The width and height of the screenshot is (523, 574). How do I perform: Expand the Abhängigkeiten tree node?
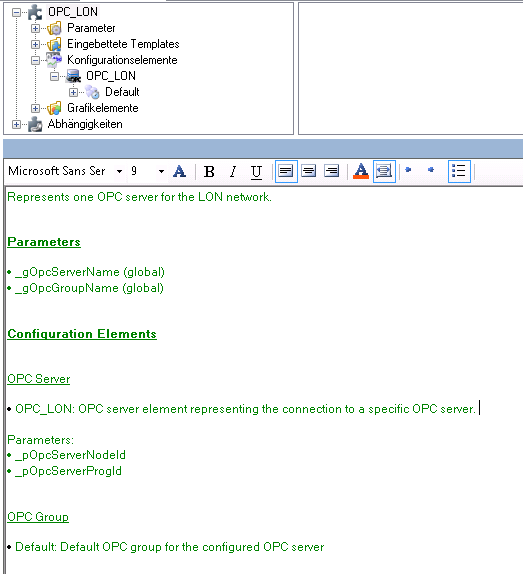point(16,124)
